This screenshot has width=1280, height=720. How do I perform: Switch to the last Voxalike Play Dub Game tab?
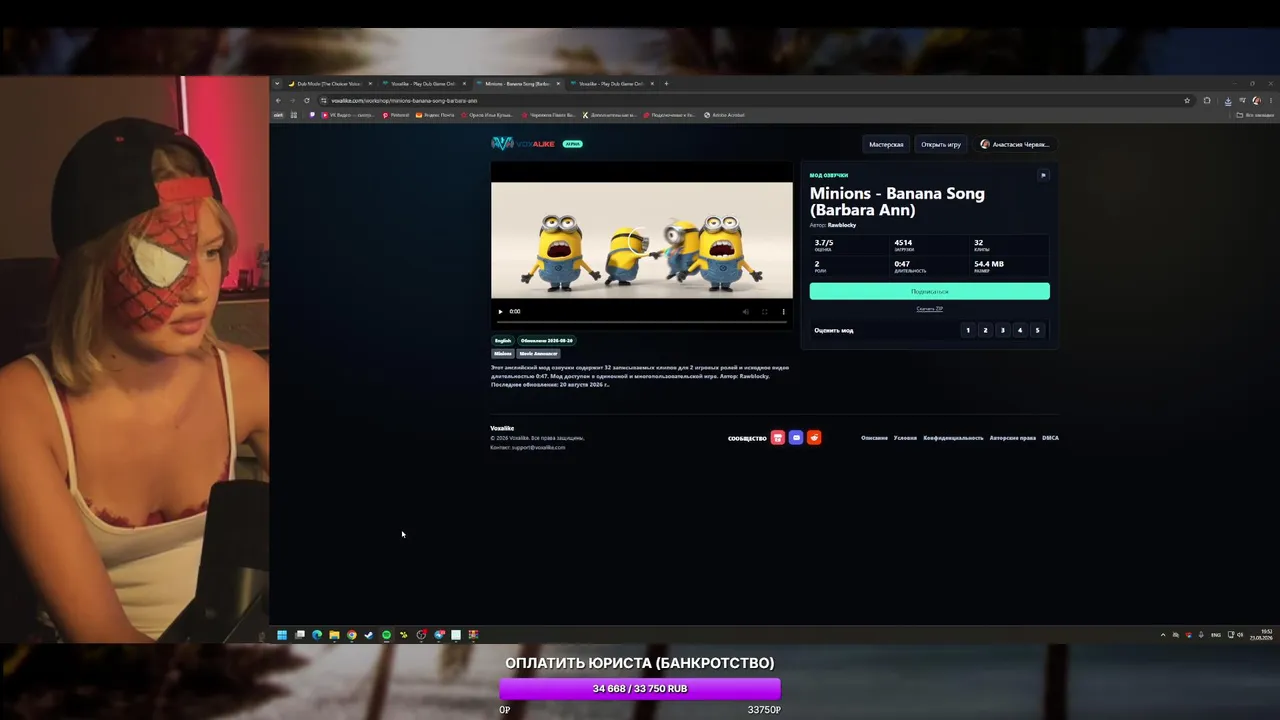612,84
